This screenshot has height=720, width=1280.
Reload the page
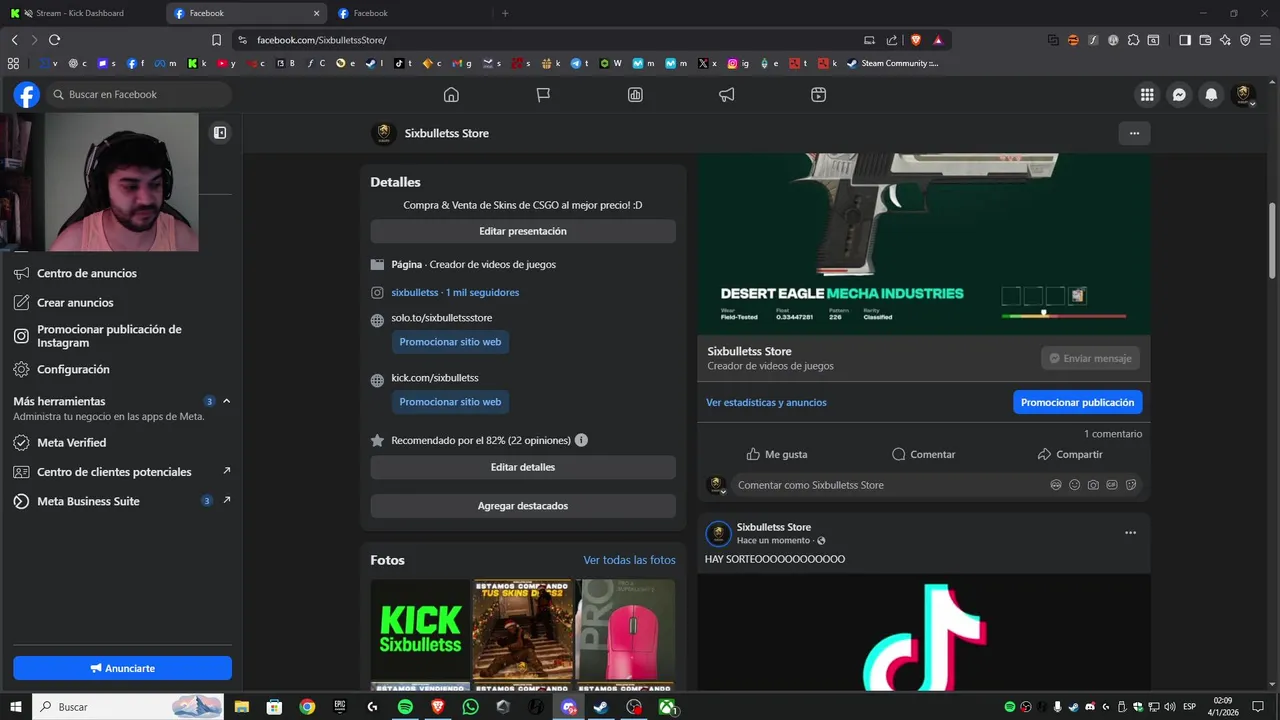54,40
